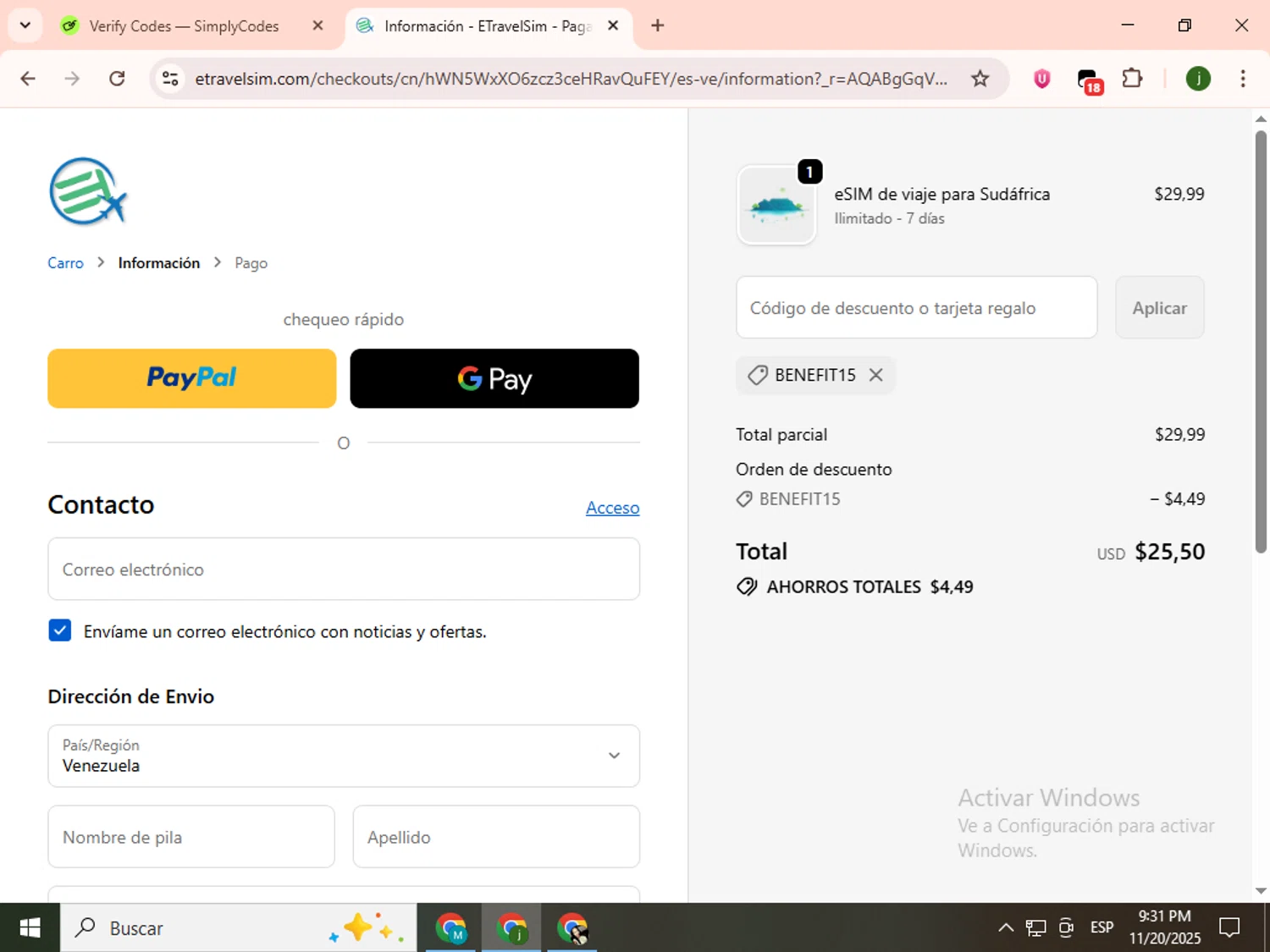
Task: Open the Windows Start menu
Action: click(x=30, y=927)
